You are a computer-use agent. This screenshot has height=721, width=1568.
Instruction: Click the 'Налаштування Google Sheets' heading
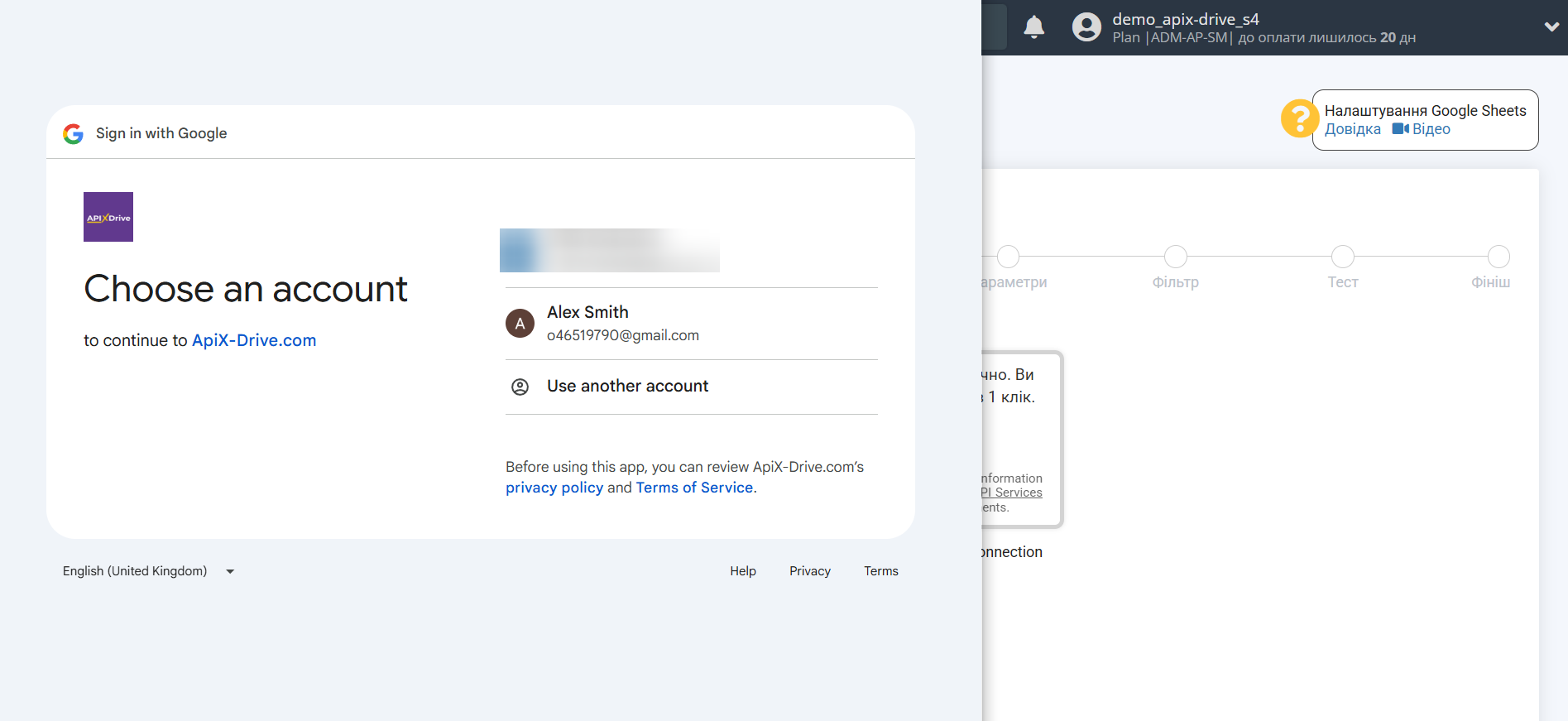1426,111
